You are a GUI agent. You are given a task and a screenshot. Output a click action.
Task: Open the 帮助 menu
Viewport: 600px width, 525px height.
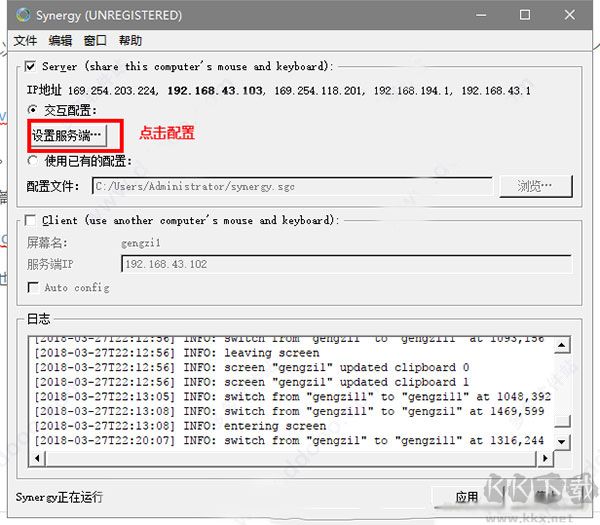tap(130, 40)
